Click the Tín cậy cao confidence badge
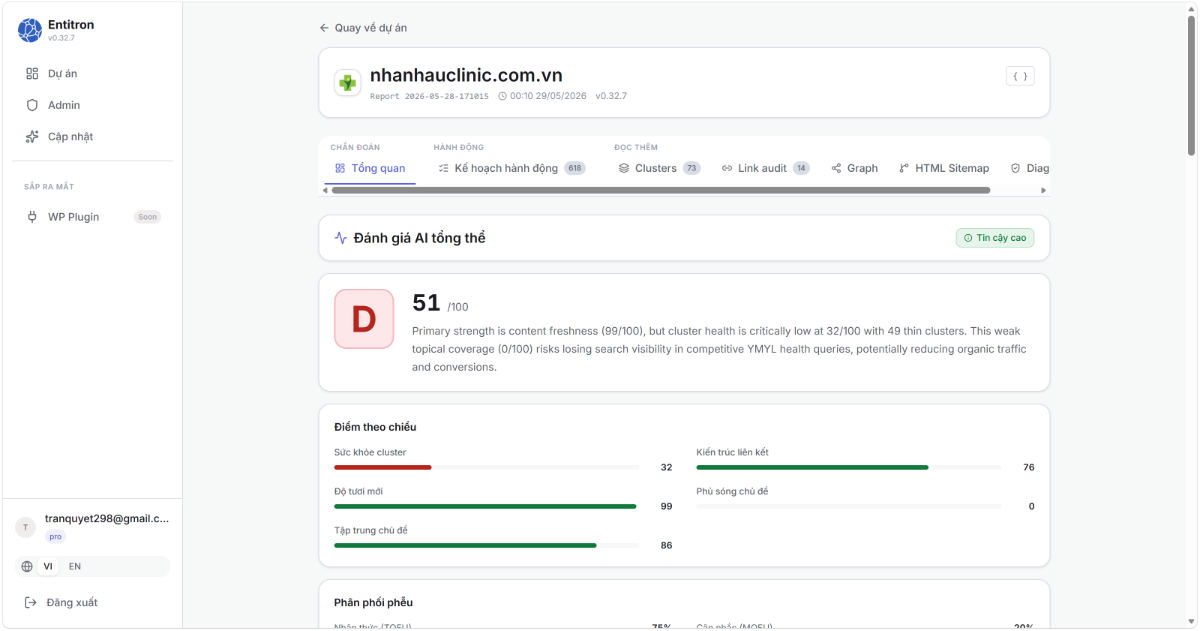The image size is (1200, 631). click(995, 238)
